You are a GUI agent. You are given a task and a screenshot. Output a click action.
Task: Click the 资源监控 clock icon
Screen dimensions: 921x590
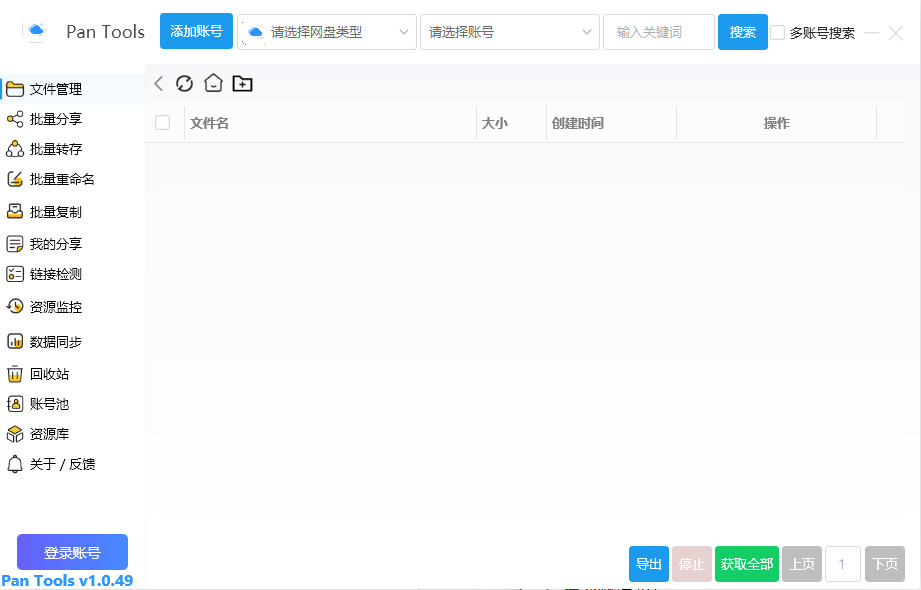[15, 306]
